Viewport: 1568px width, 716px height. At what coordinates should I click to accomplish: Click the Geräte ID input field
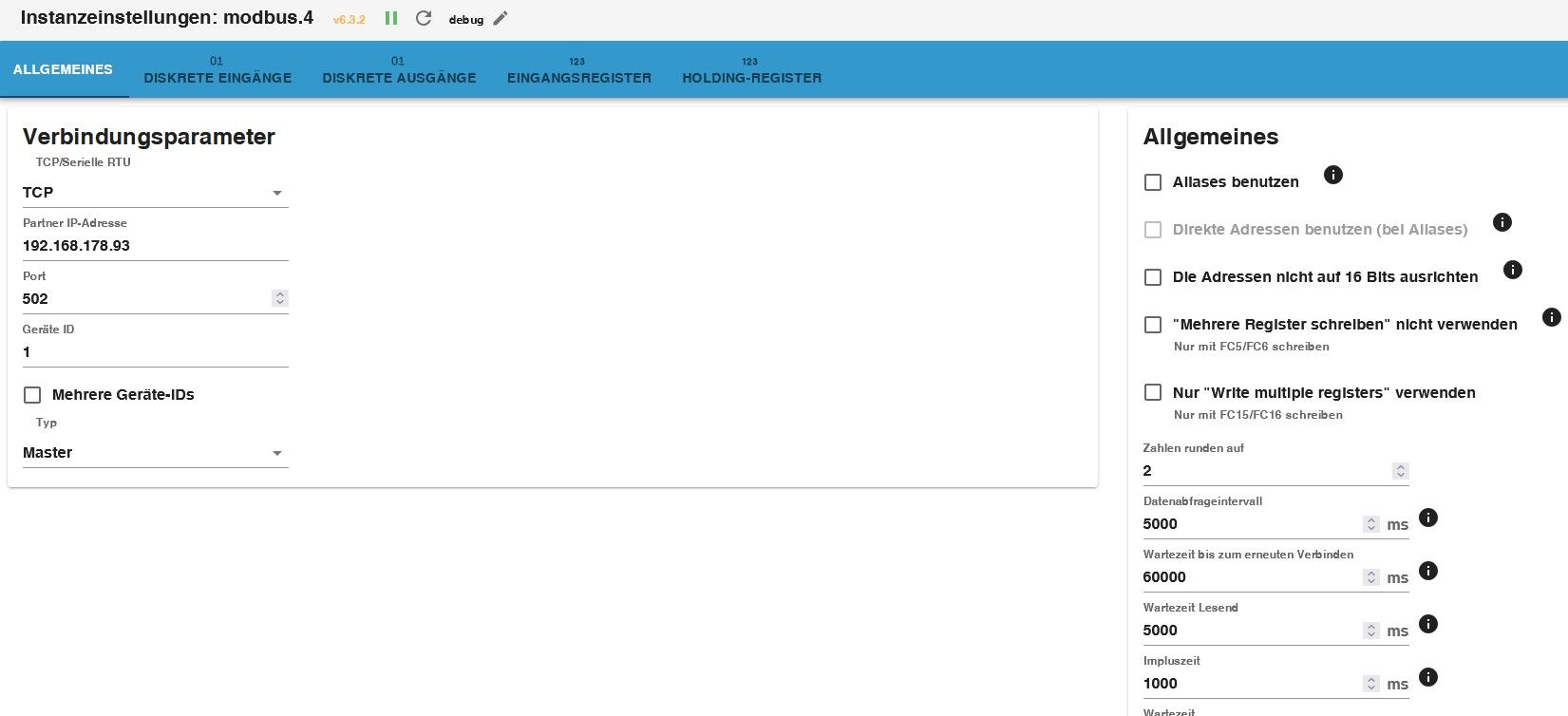(156, 352)
